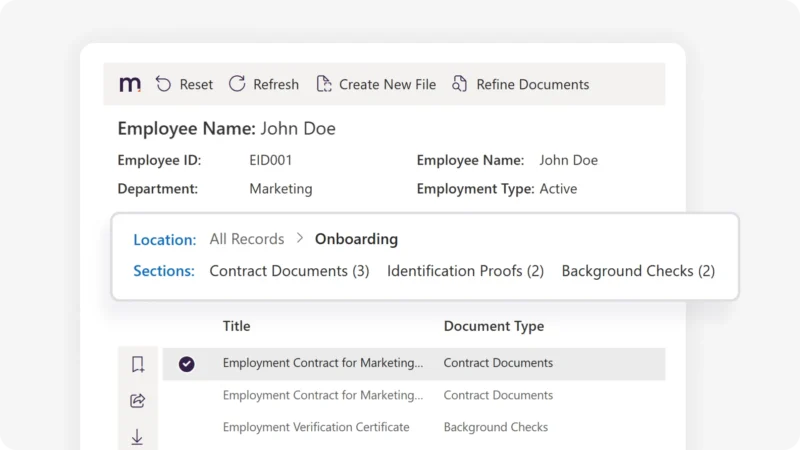800x450 pixels.
Task: Open the Identification Proofs (2) section
Action: [465, 271]
